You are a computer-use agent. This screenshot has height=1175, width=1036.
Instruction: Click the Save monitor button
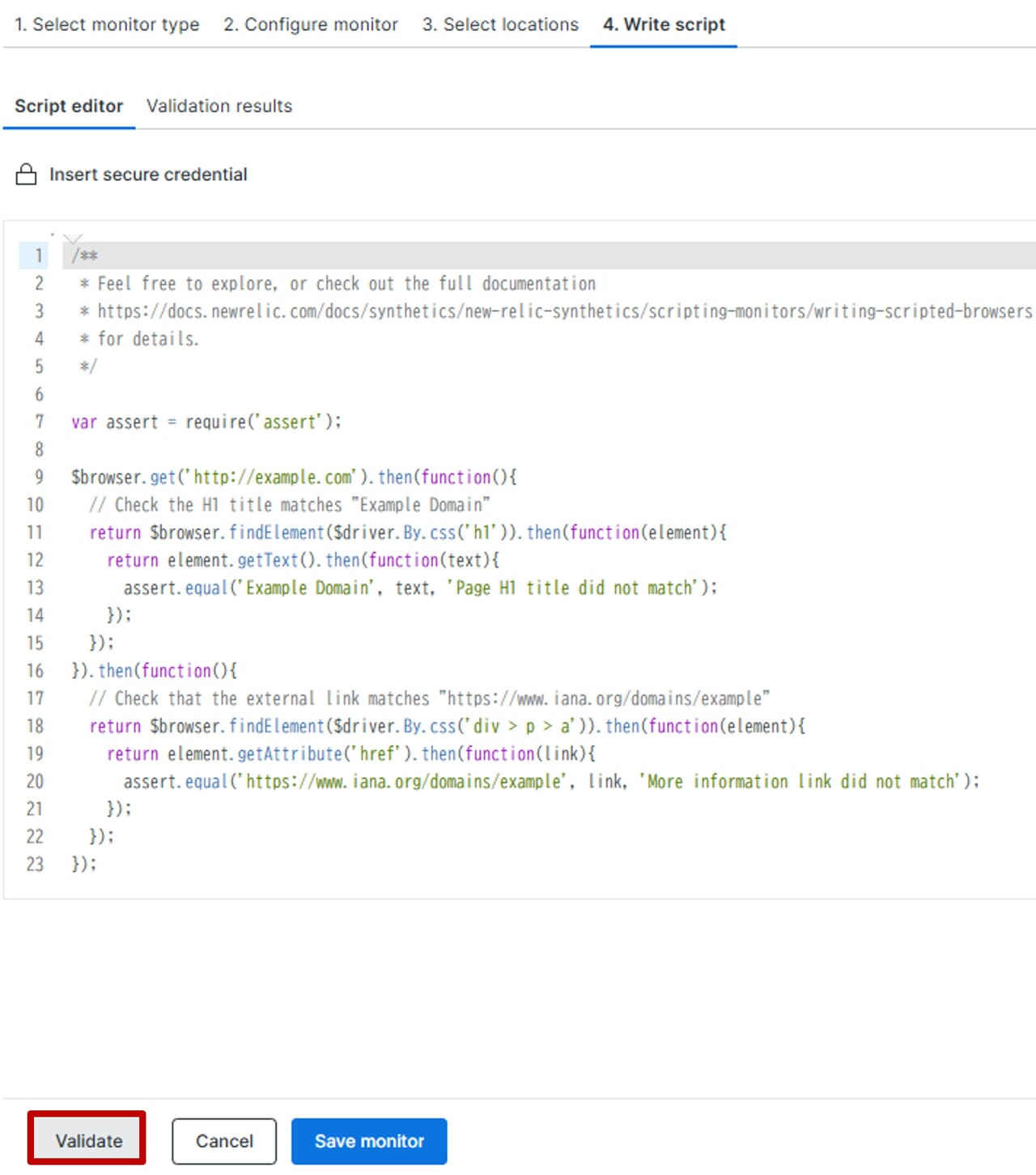(x=369, y=1141)
